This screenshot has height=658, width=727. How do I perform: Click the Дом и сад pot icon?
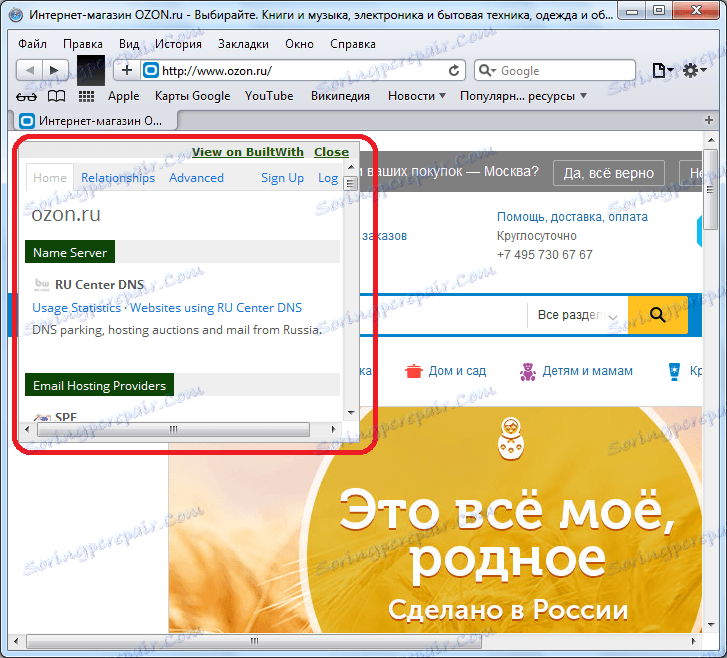[414, 371]
